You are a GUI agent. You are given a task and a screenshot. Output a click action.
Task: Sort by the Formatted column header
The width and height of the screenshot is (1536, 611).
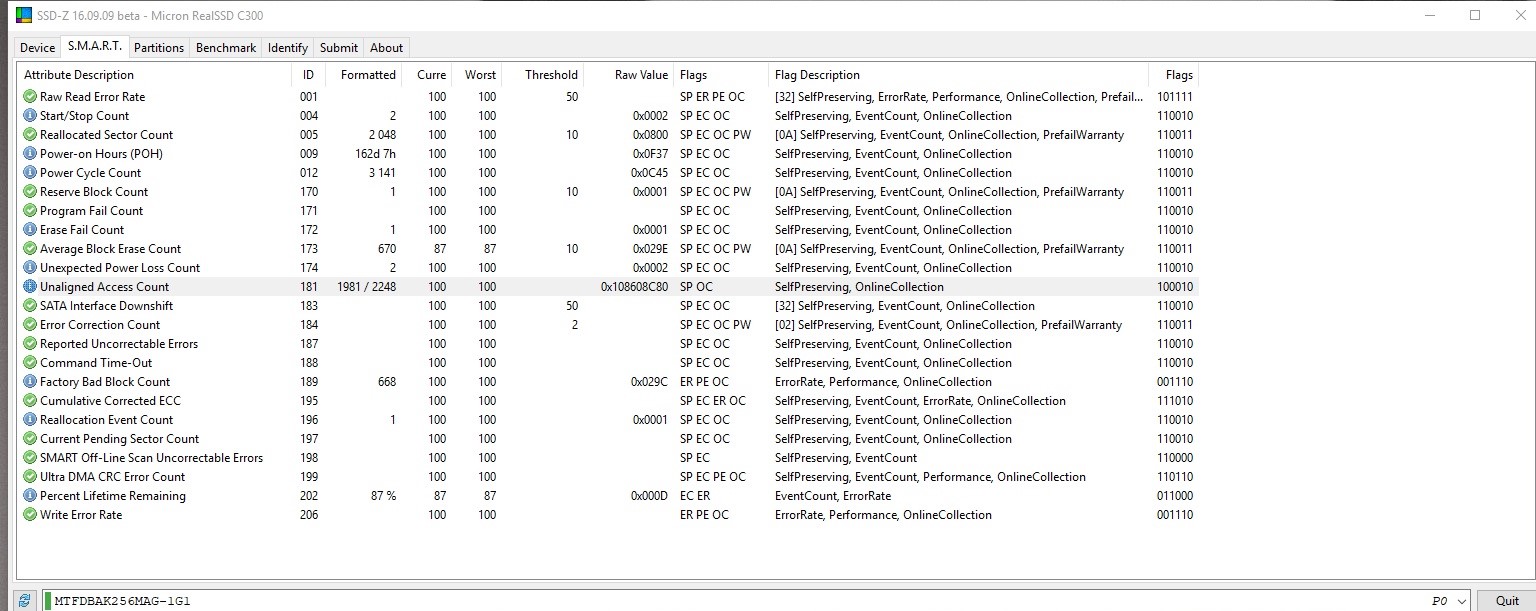coord(364,75)
